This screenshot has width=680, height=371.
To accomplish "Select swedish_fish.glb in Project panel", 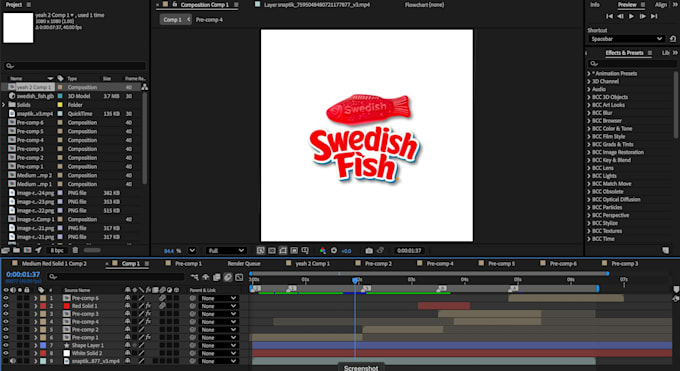I will click(36, 96).
